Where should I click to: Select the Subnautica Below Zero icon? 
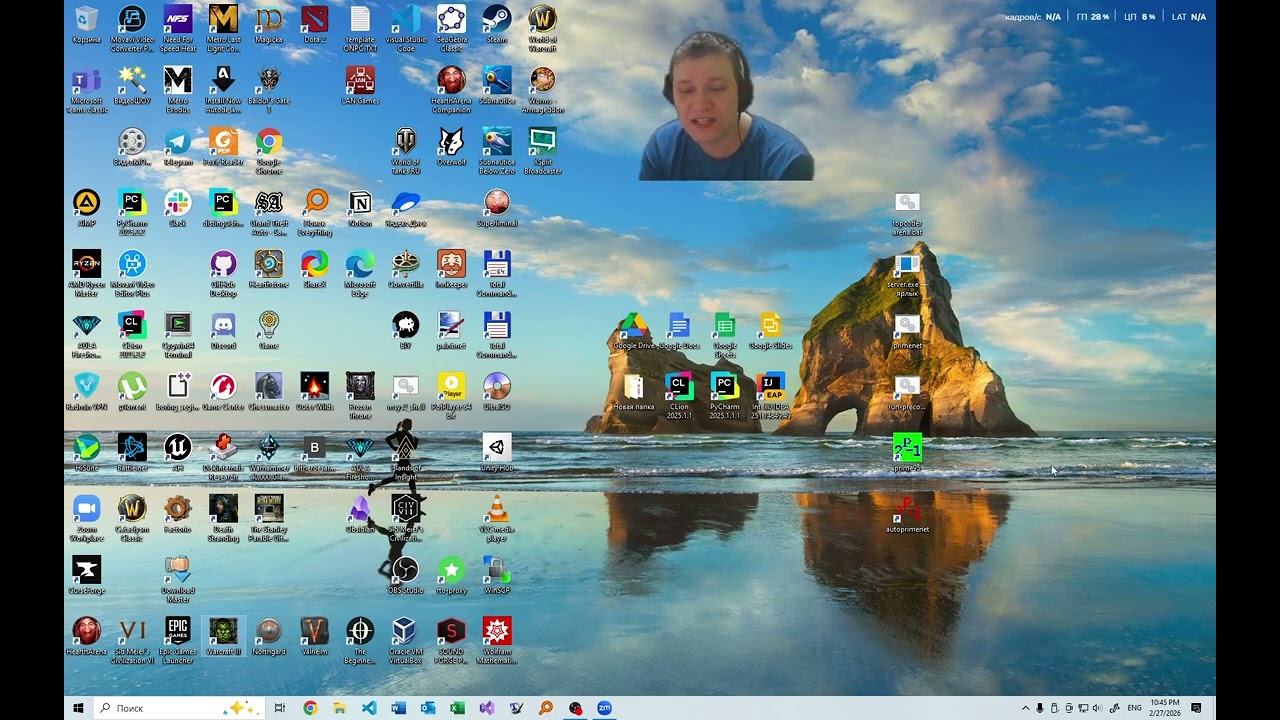click(496, 151)
